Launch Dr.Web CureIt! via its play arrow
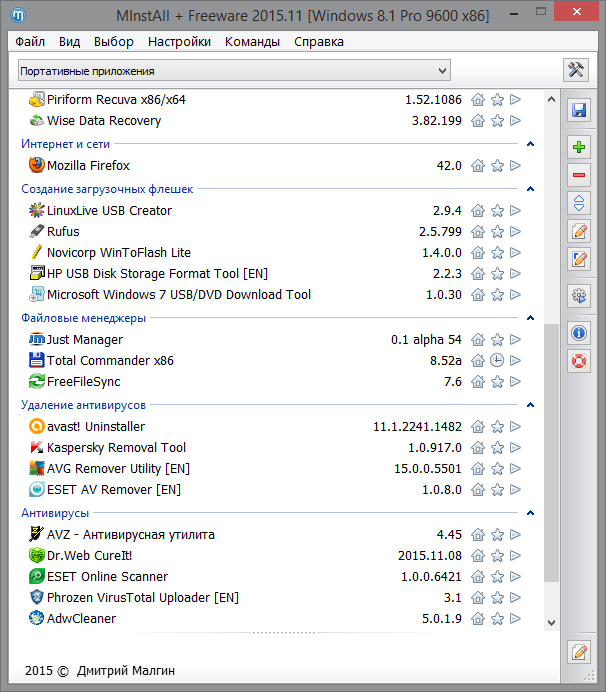Viewport: 606px width, 692px height. tap(515, 556)
